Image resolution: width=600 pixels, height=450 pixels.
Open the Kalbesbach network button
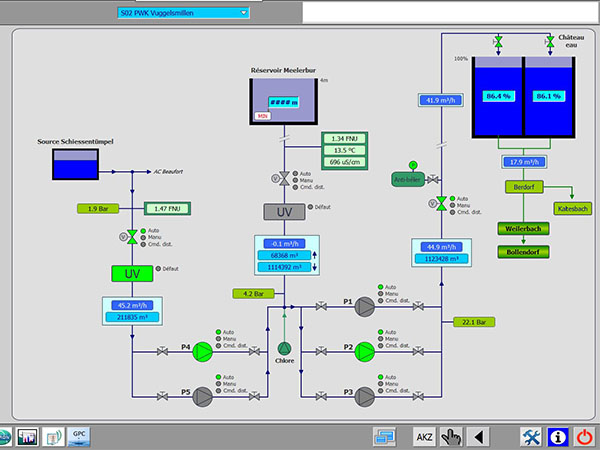pyautogui.click(x=572, y=209)
